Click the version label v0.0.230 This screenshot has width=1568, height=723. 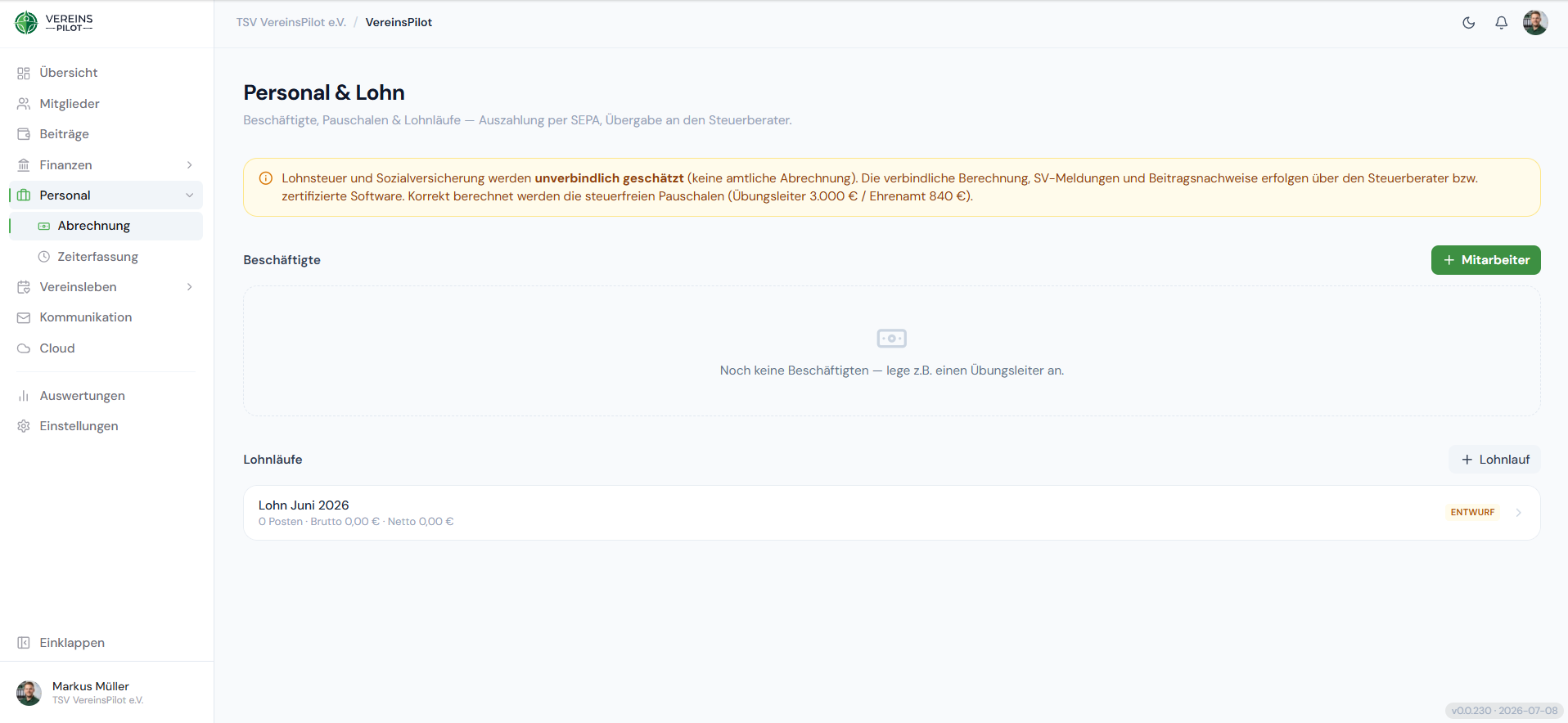(1504, 711)
